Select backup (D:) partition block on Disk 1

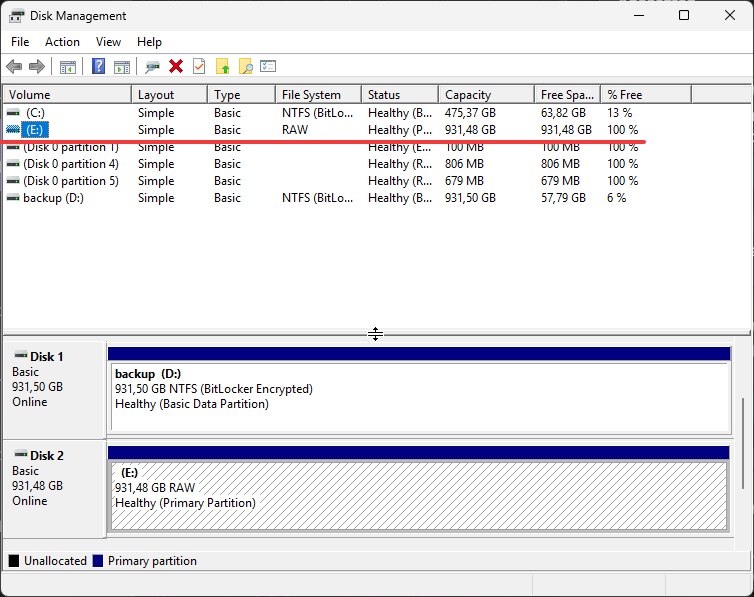pos(419,397)
